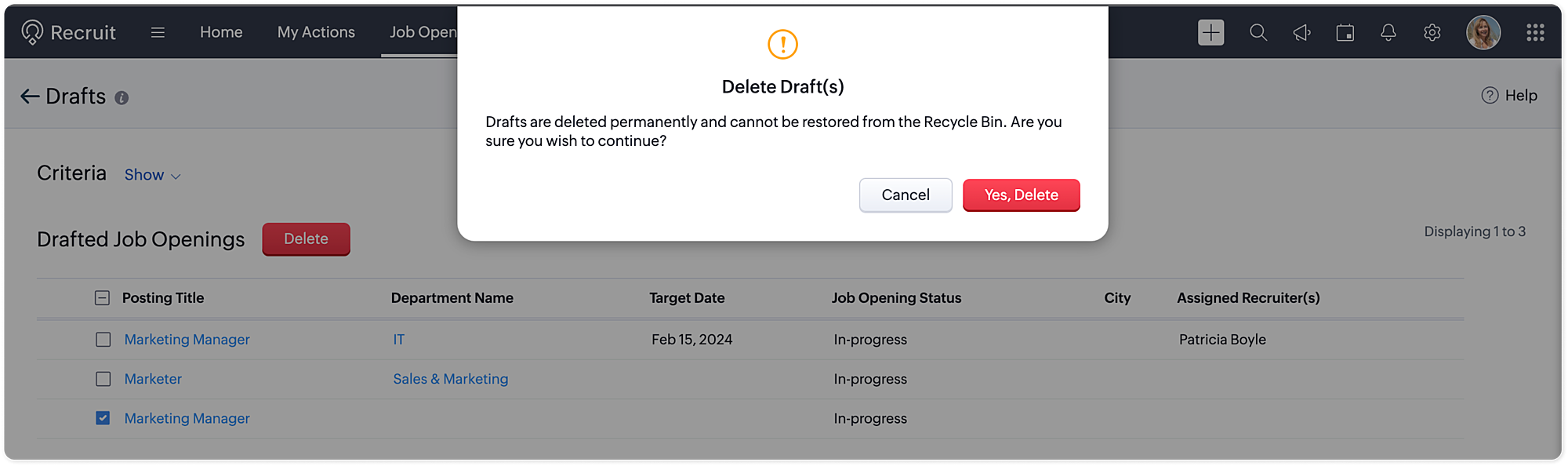Screen dimensions: 1568x466
Task: Click Cancel in the Delete Draft dialog
Action: pyautogui.click(x=906, y=195)
